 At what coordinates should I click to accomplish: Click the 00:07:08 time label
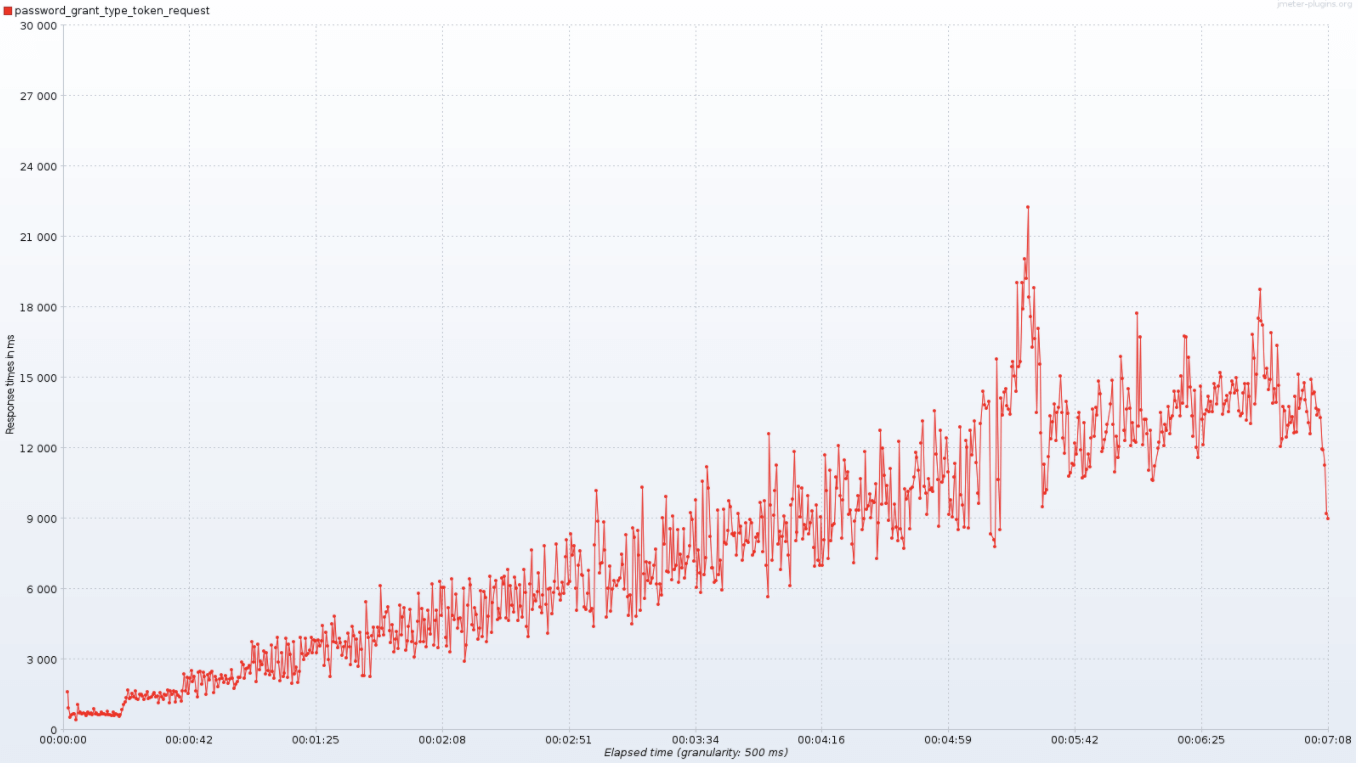(x=1328, y=740)
